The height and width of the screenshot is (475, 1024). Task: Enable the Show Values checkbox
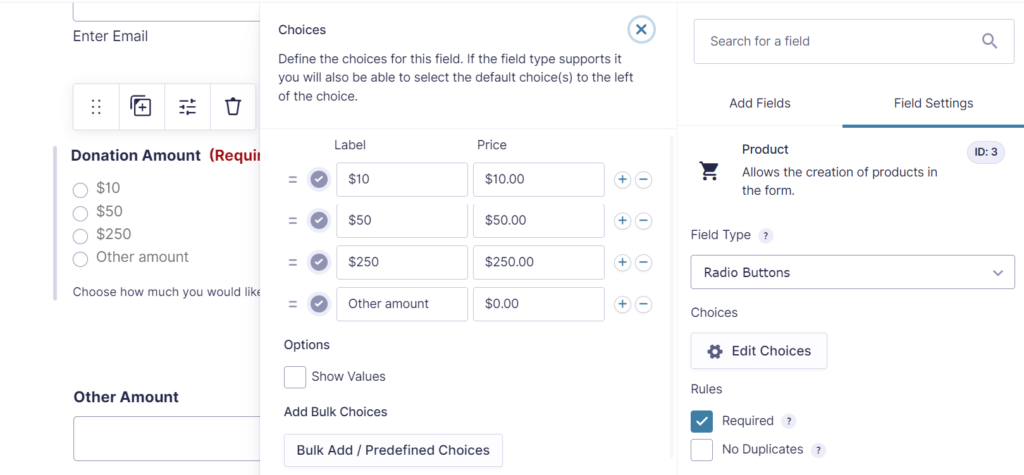(295, 377)
